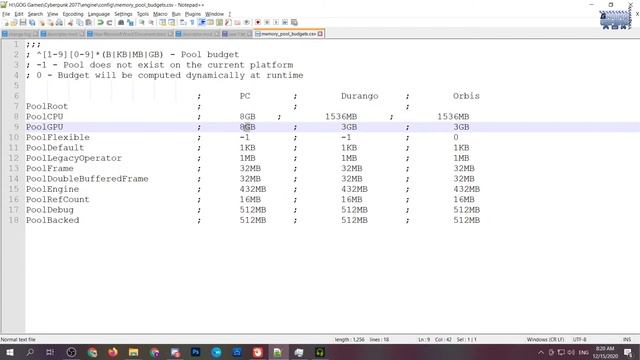
Task: Open the Encoding menu
Action: pyautogui.click(x=73, y=14)
